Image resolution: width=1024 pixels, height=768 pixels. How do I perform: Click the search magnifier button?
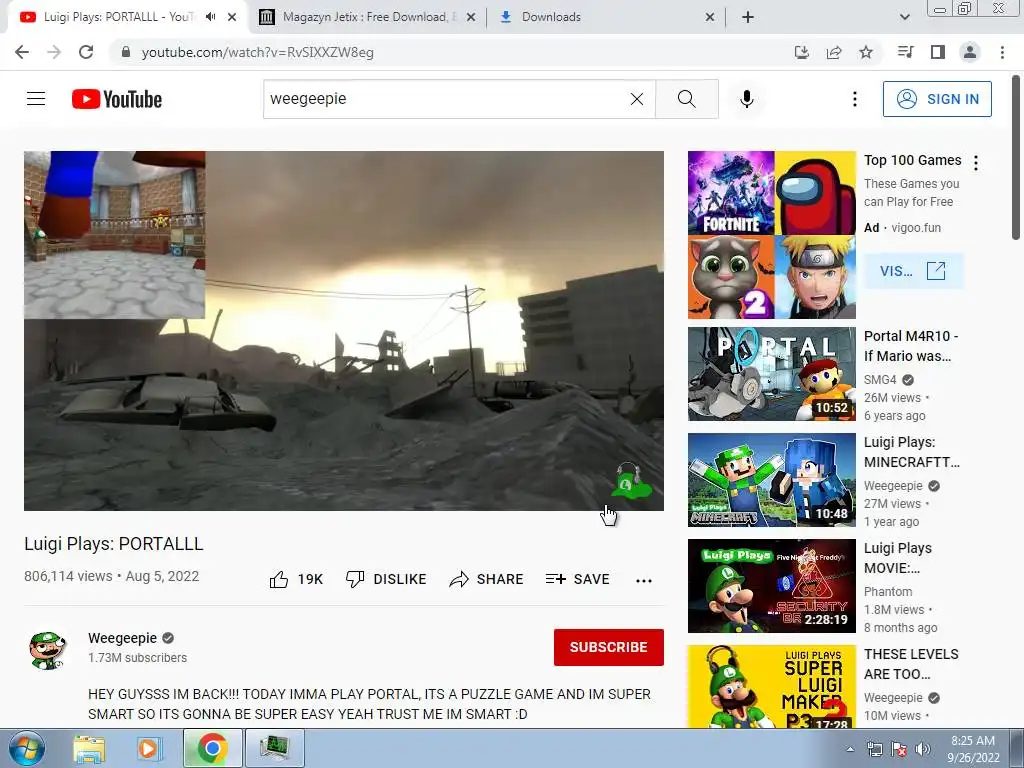pyautogui.click(x=686, y=99)
